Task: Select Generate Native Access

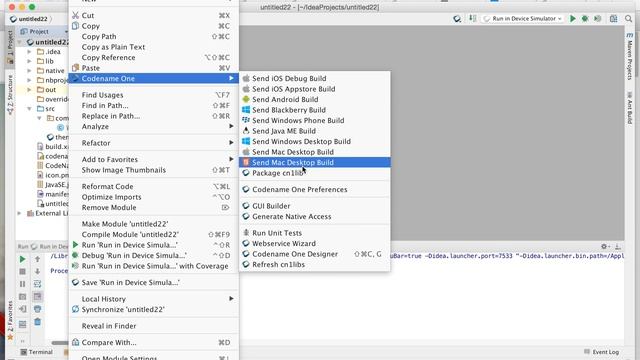Action: [314, 217]
